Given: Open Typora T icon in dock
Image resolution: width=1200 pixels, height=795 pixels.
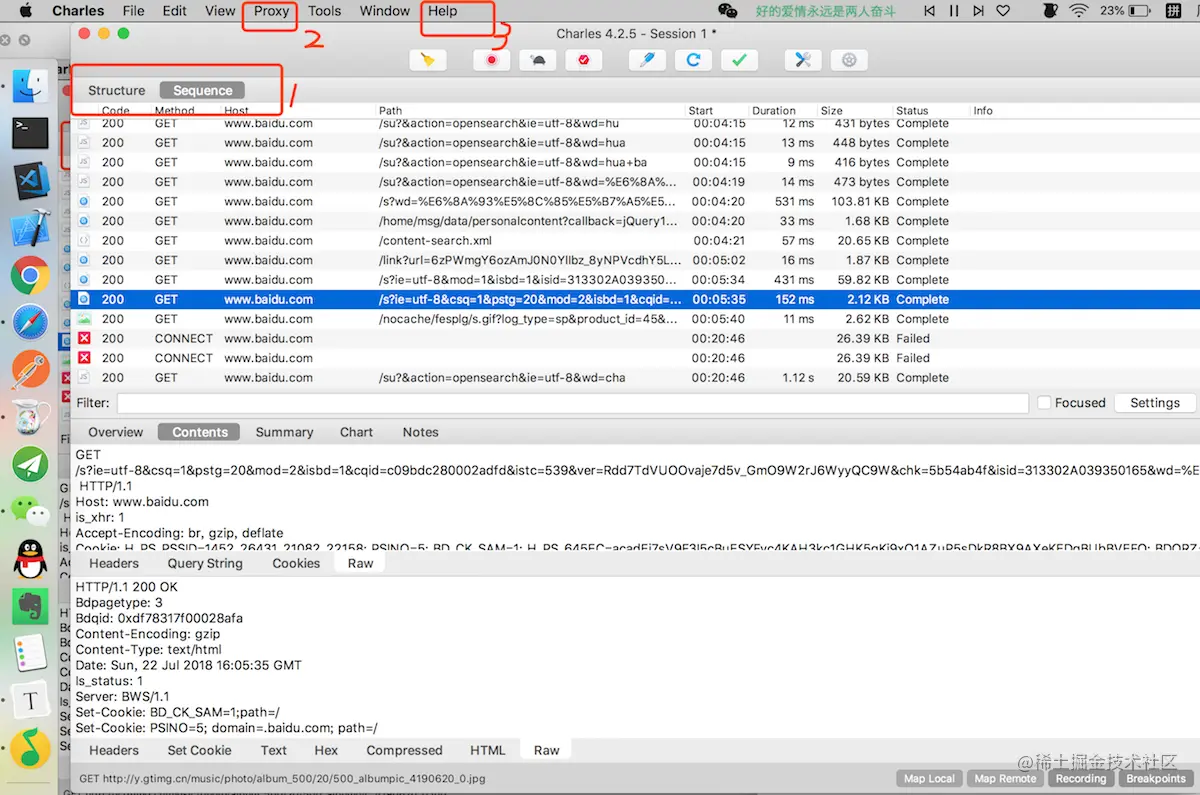Looking at the screenshot, I should pos(31,701).
